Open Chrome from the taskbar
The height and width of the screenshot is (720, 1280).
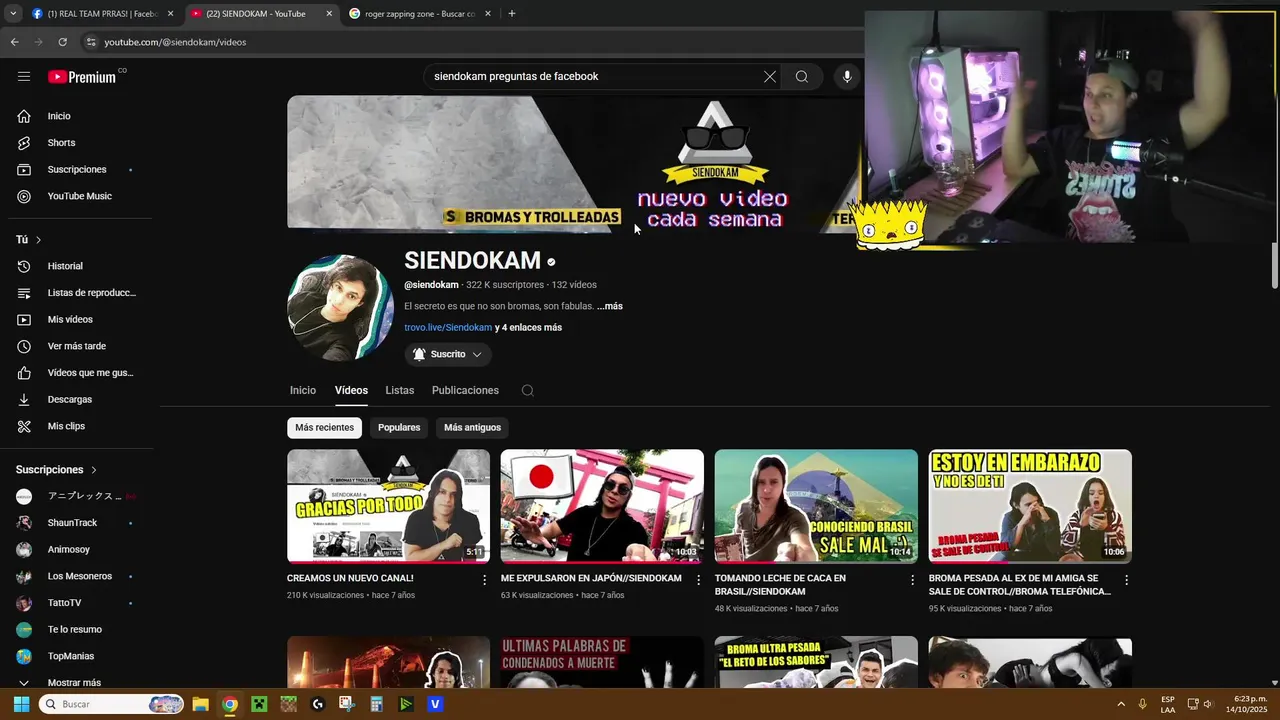230,704
